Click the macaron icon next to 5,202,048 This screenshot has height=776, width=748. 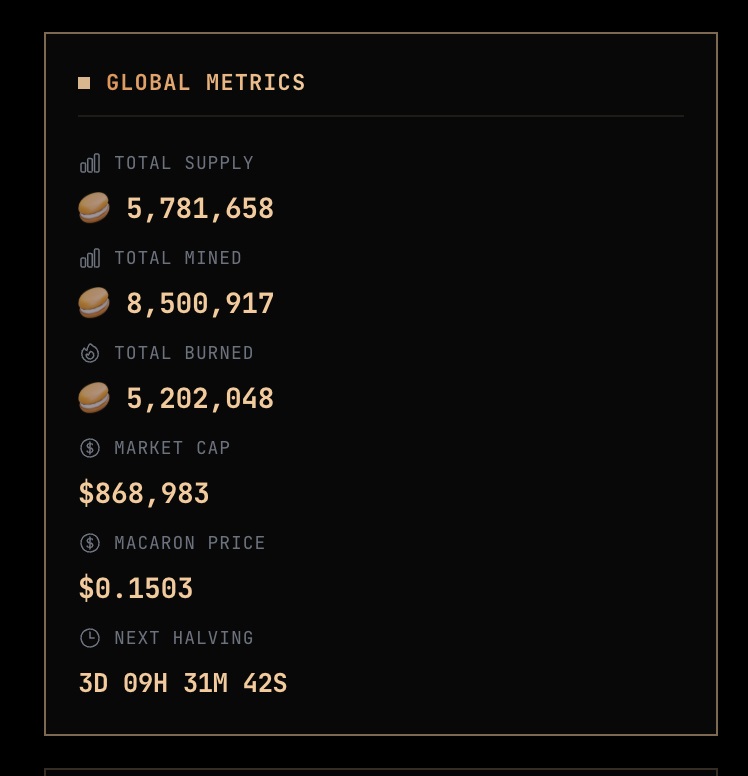click(x=94, y=398)
